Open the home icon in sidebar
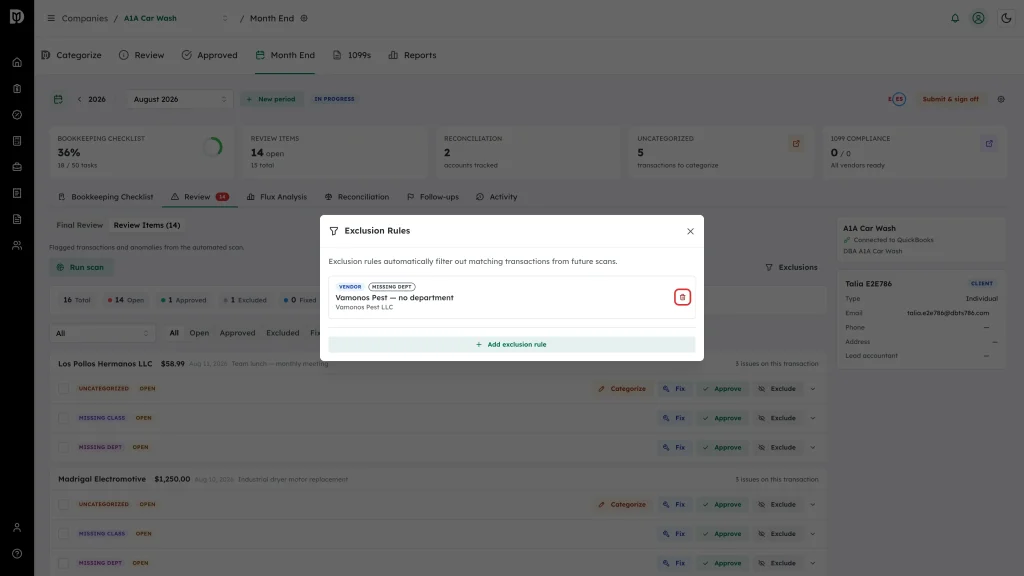The width and height of the screenshot is (1024, 576). click(17, 63)
